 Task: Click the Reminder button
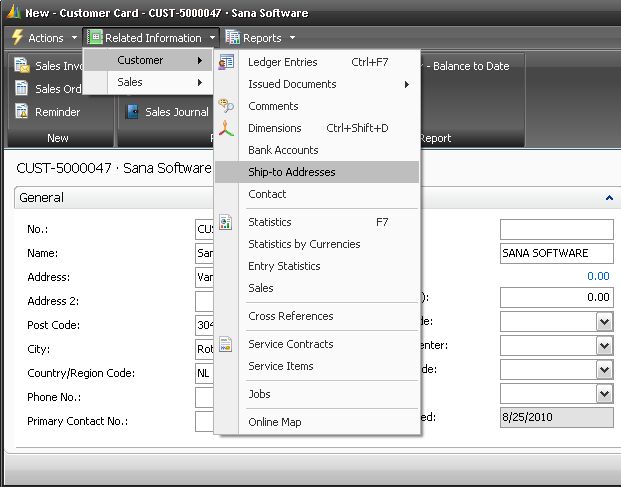coord(48,112)
